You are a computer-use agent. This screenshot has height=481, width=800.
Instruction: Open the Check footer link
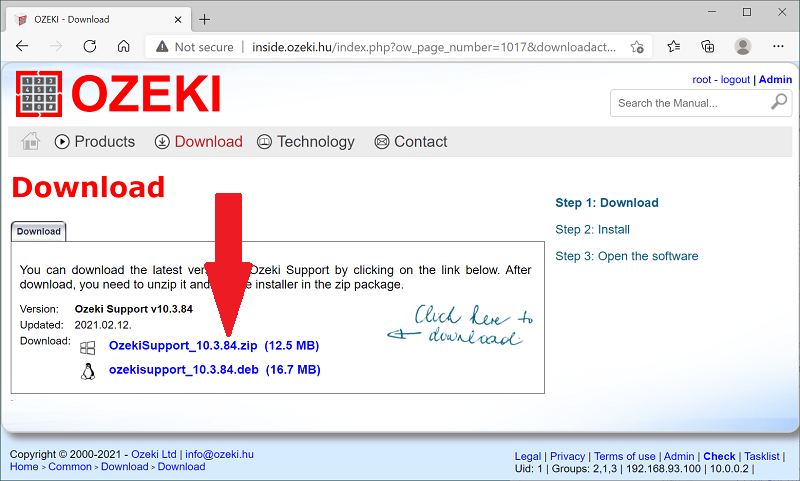tap(719, 456)
